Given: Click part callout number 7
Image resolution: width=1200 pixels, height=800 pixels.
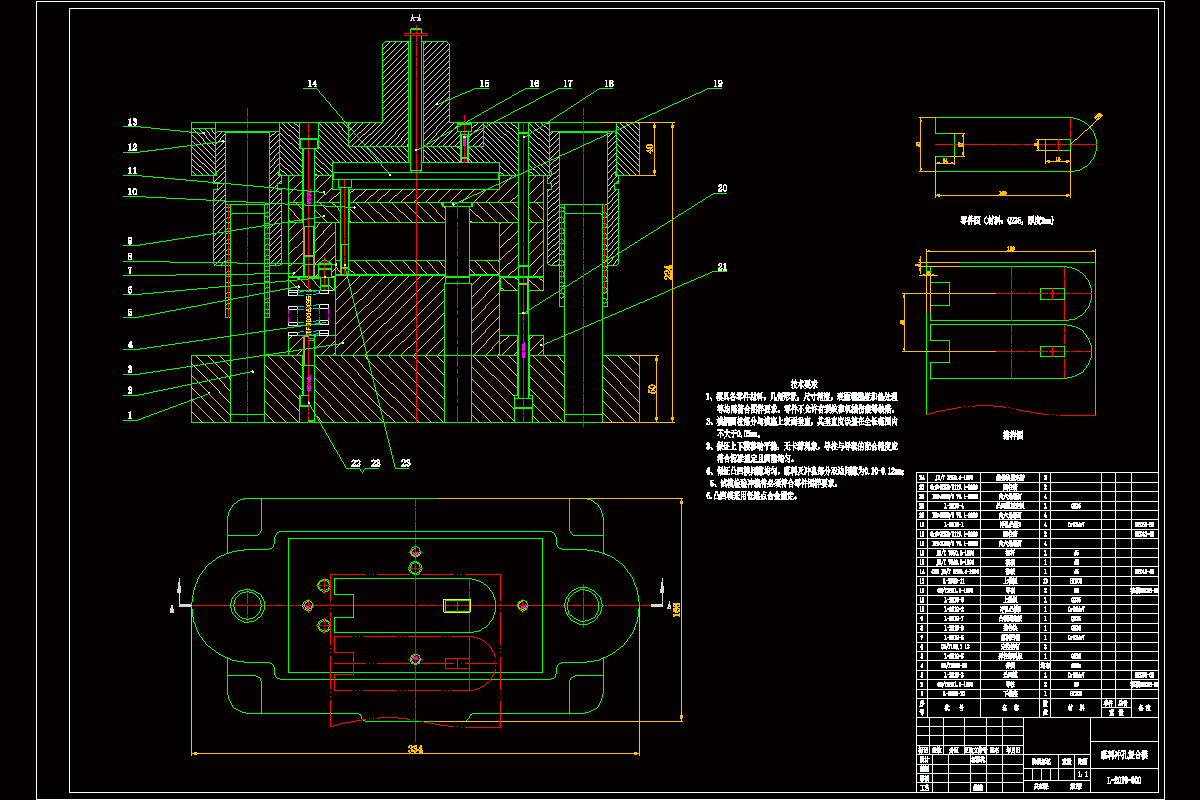Looking at the screenshot, I should (128, 271).
